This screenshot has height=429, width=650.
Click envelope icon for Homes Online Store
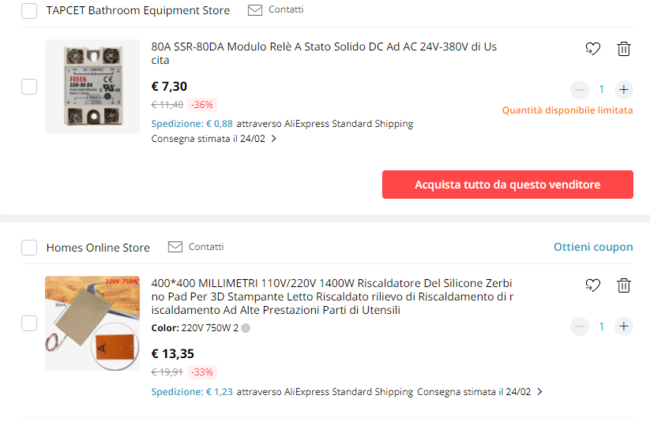tap(175, 247)
